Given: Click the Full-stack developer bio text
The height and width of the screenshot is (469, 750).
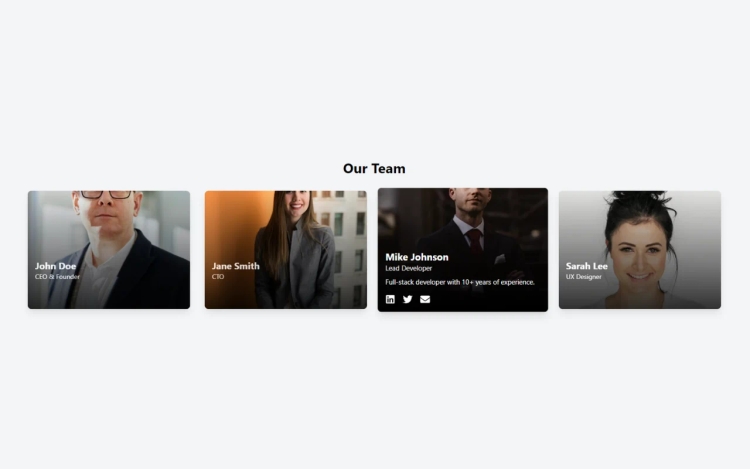Looking at the screenshot, I should (460, 283).
